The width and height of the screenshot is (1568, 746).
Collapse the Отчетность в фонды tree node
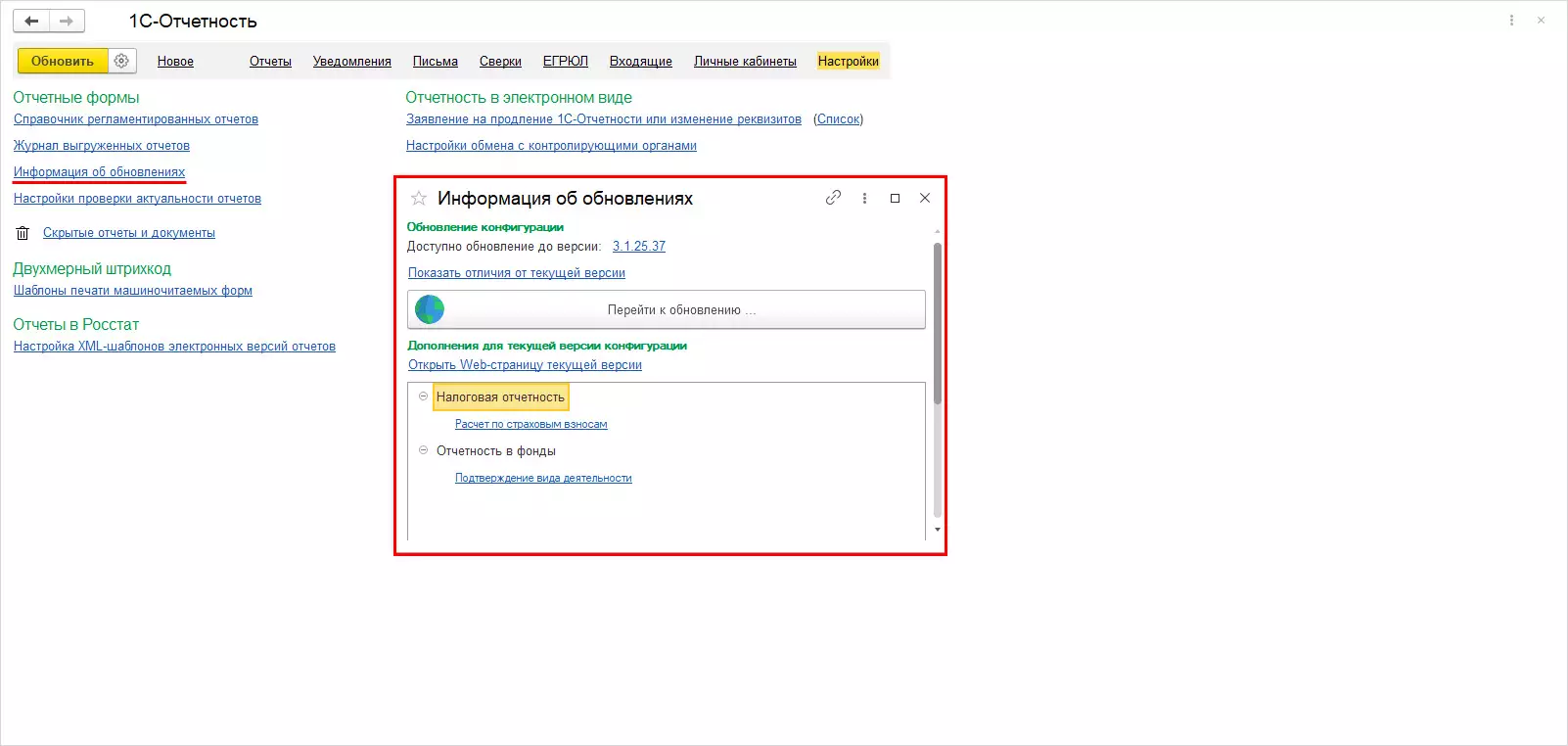pos(424,450)
